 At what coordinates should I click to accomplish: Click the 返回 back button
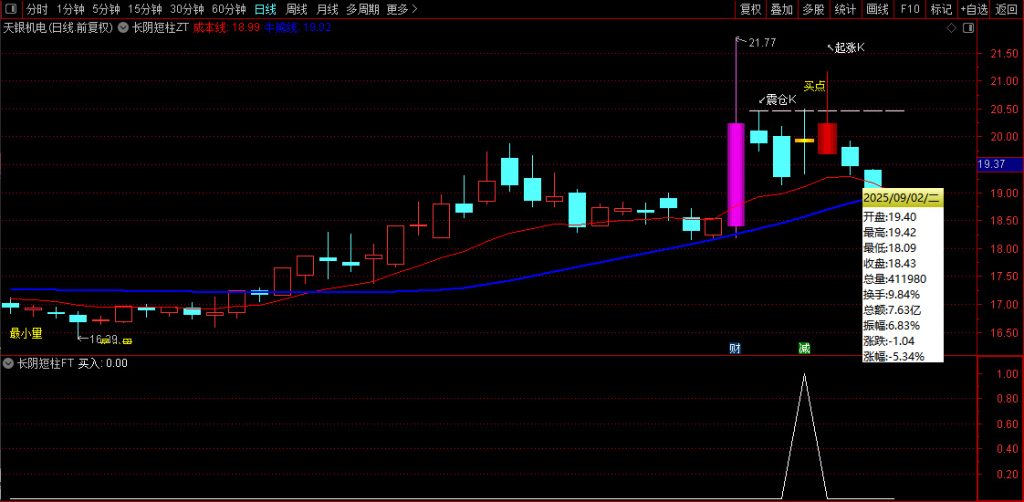(x=1007, y=9)
